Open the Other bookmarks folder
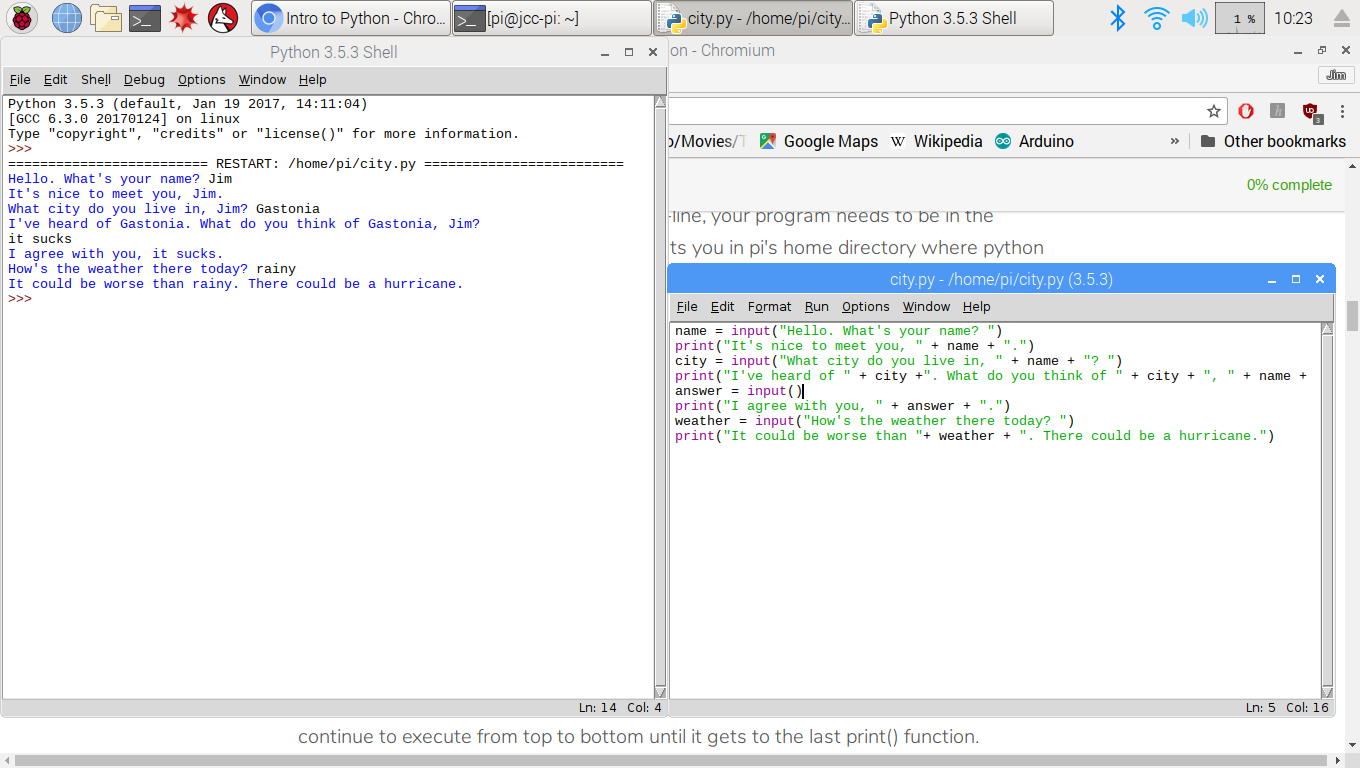1360x768 pixels. pyautogui.click(x=1273, y=141)
